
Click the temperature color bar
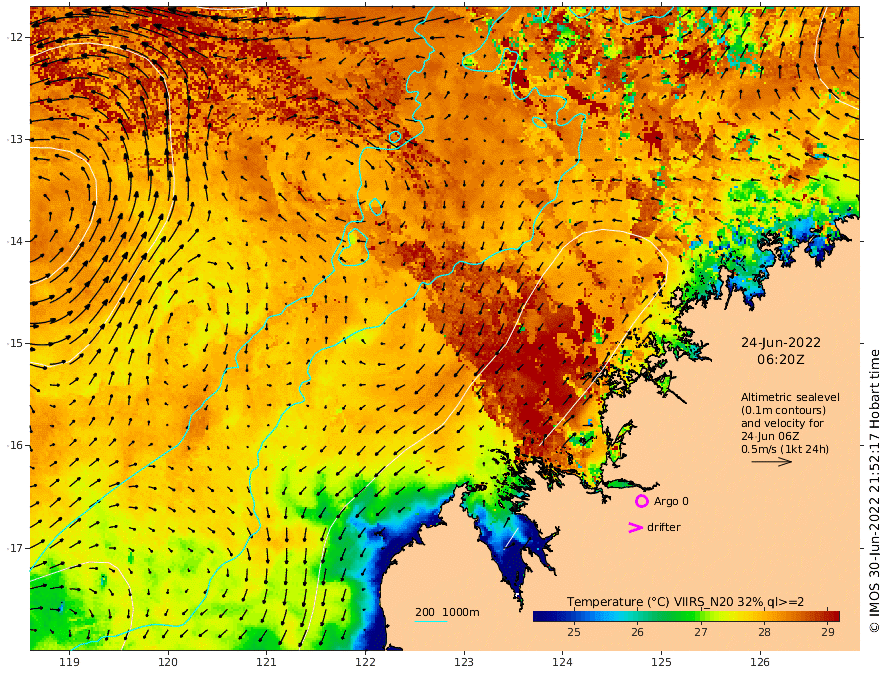tap(686, 616)
